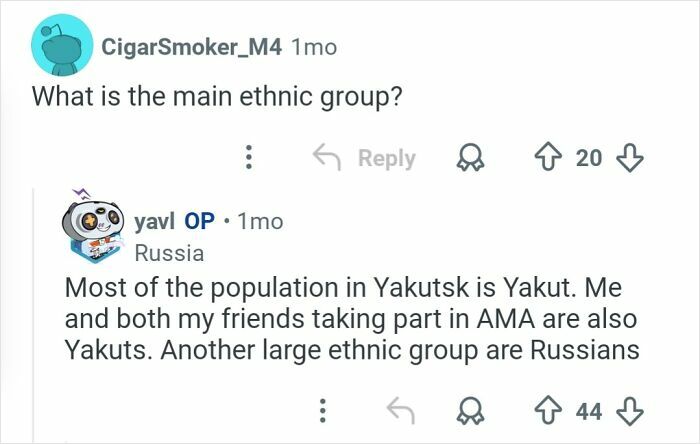Image resolution: width=700 pixels, height=444 pixels.
Task: Click the vote score 20
Action: coord(589,158)
